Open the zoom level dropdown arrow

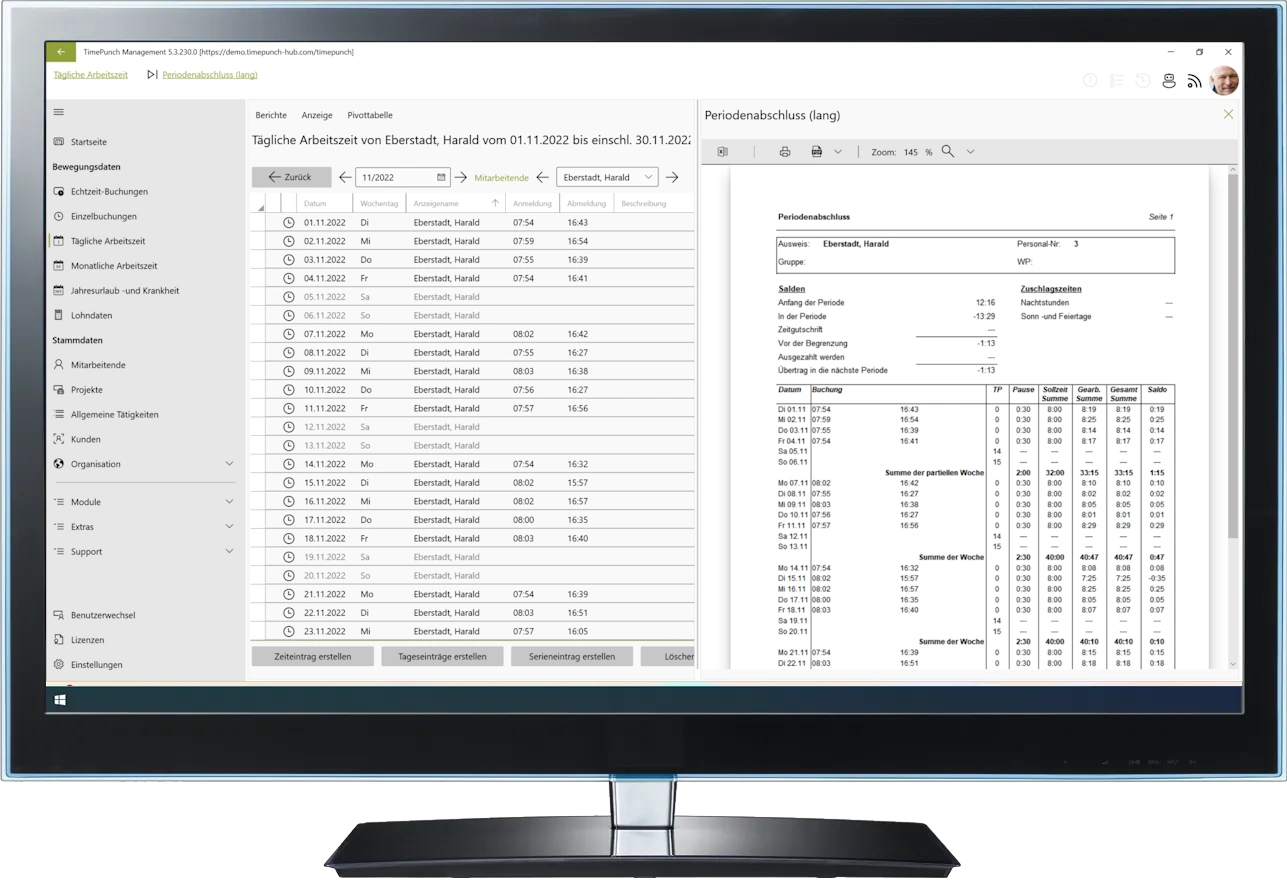970,152
